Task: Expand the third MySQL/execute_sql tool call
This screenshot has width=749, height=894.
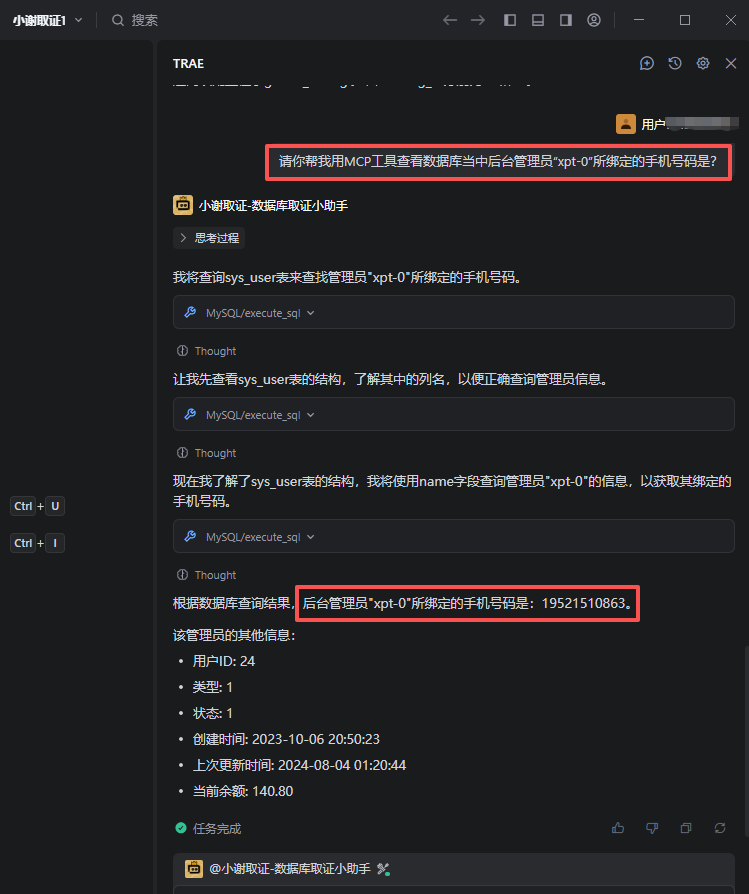Action: [x=454, y=536]
